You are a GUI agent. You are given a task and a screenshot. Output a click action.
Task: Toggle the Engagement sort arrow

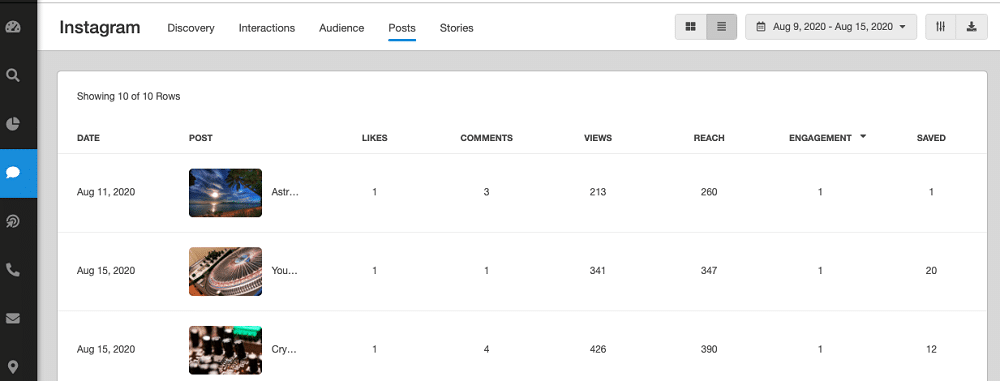(x=863, y=137)
